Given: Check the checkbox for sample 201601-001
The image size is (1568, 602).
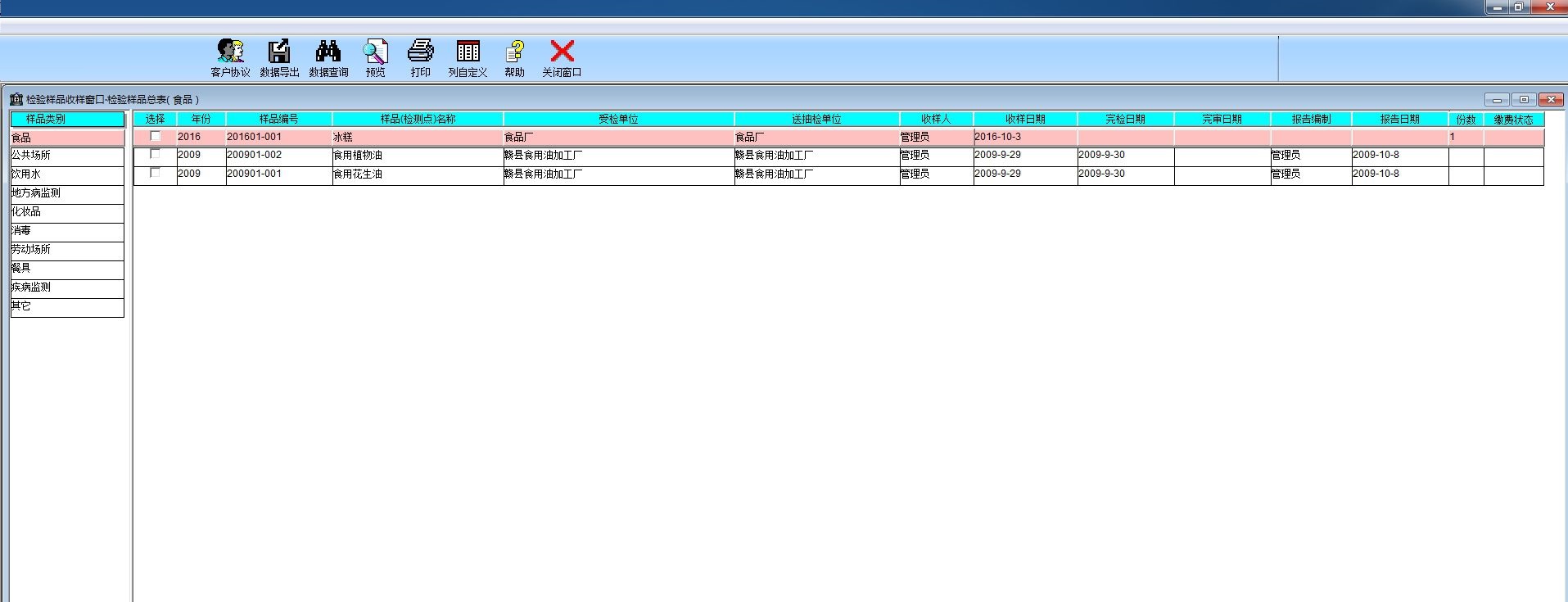Looking at the screenshot, I should tap(156, 136).
